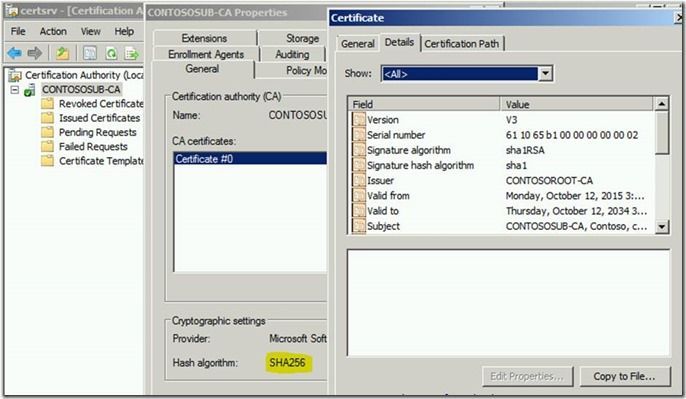Click the blue Back arrow in certsrv toolbar
Screen dimensions: 686x399
14,53
